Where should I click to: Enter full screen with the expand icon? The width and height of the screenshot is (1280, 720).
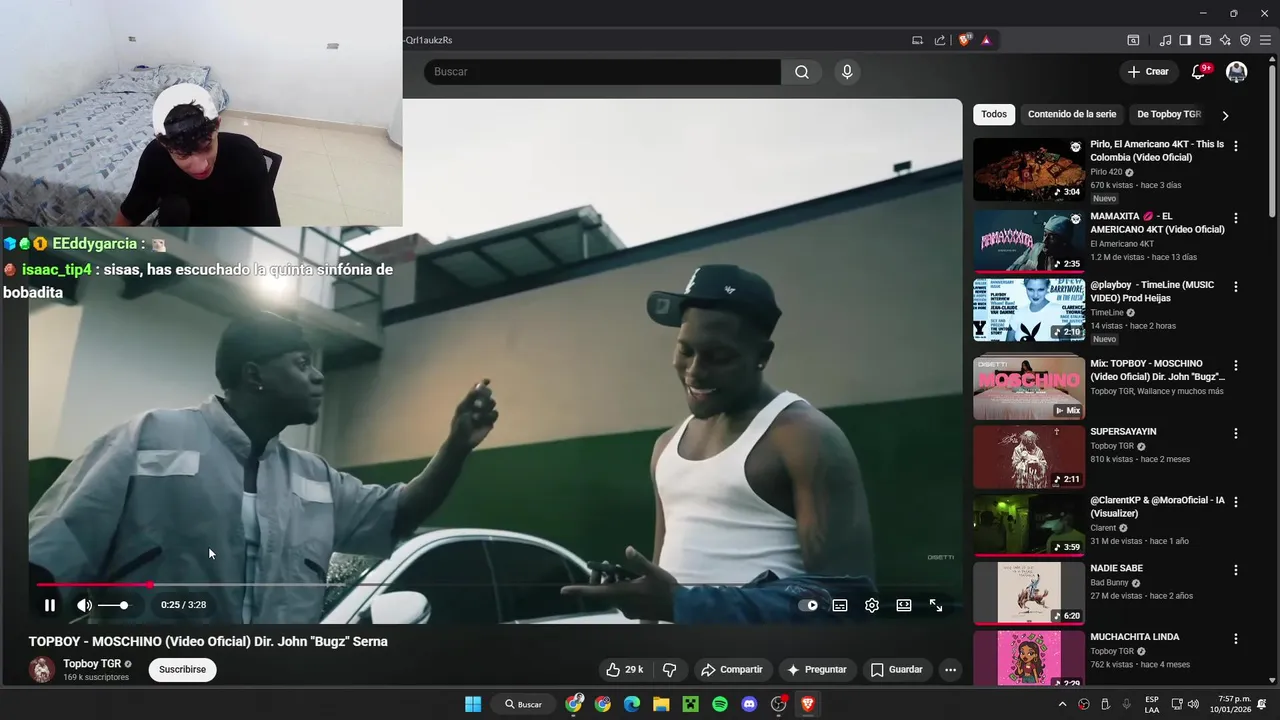[936, 605]
